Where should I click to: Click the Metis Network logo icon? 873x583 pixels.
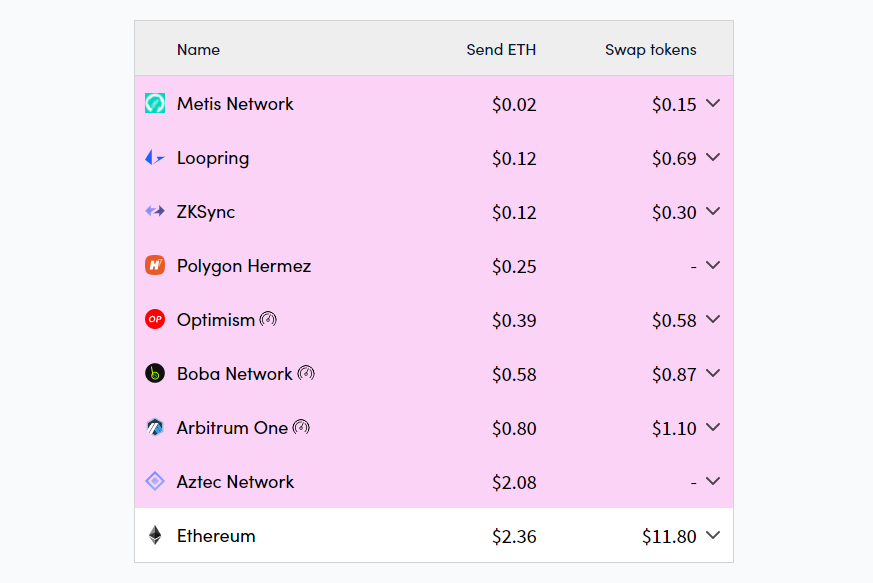coord(155,103)
